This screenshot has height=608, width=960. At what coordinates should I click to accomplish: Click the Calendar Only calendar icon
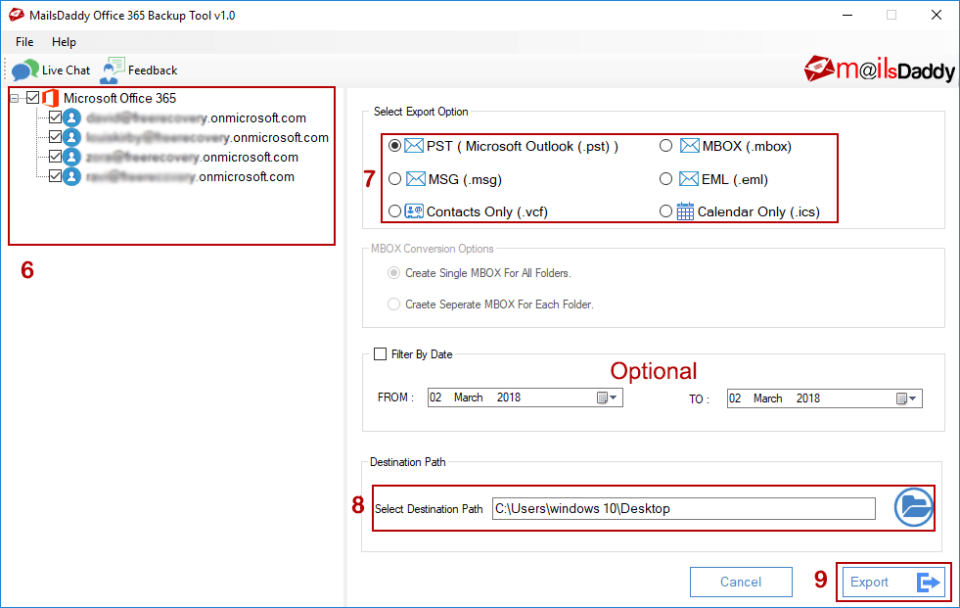coord(688,211)
